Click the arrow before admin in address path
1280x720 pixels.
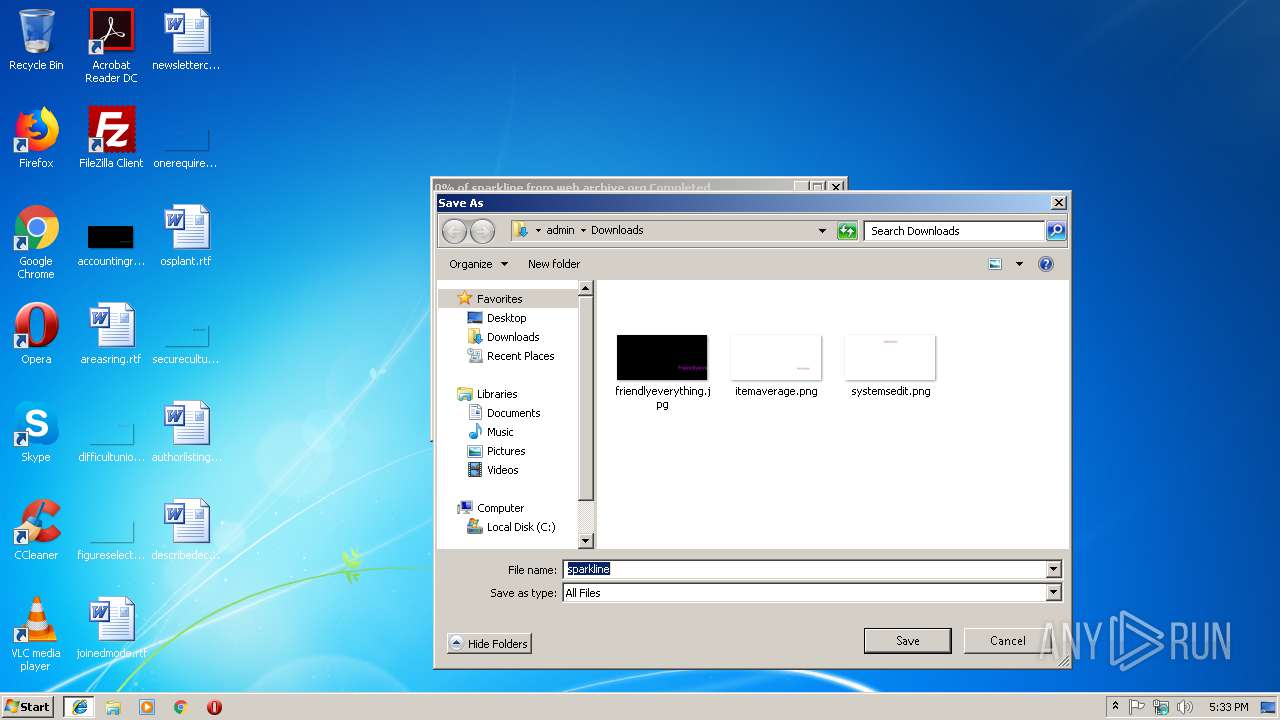(x=538, y=231)
